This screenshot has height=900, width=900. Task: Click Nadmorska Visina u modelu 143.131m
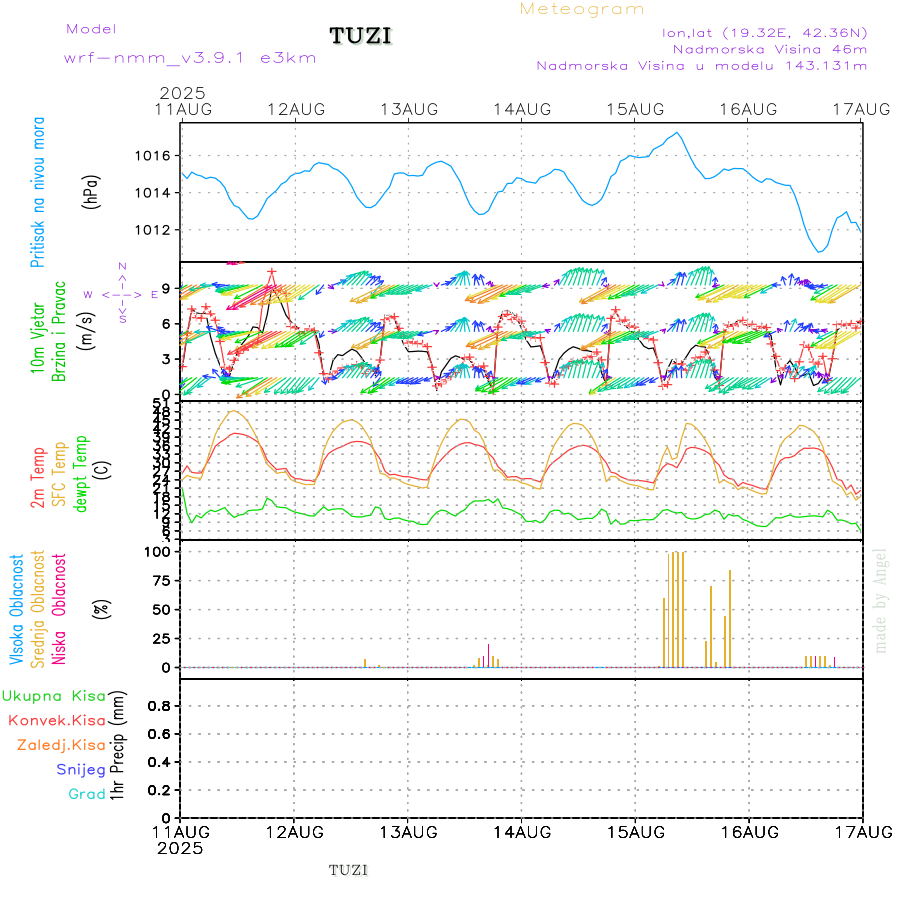701,66
